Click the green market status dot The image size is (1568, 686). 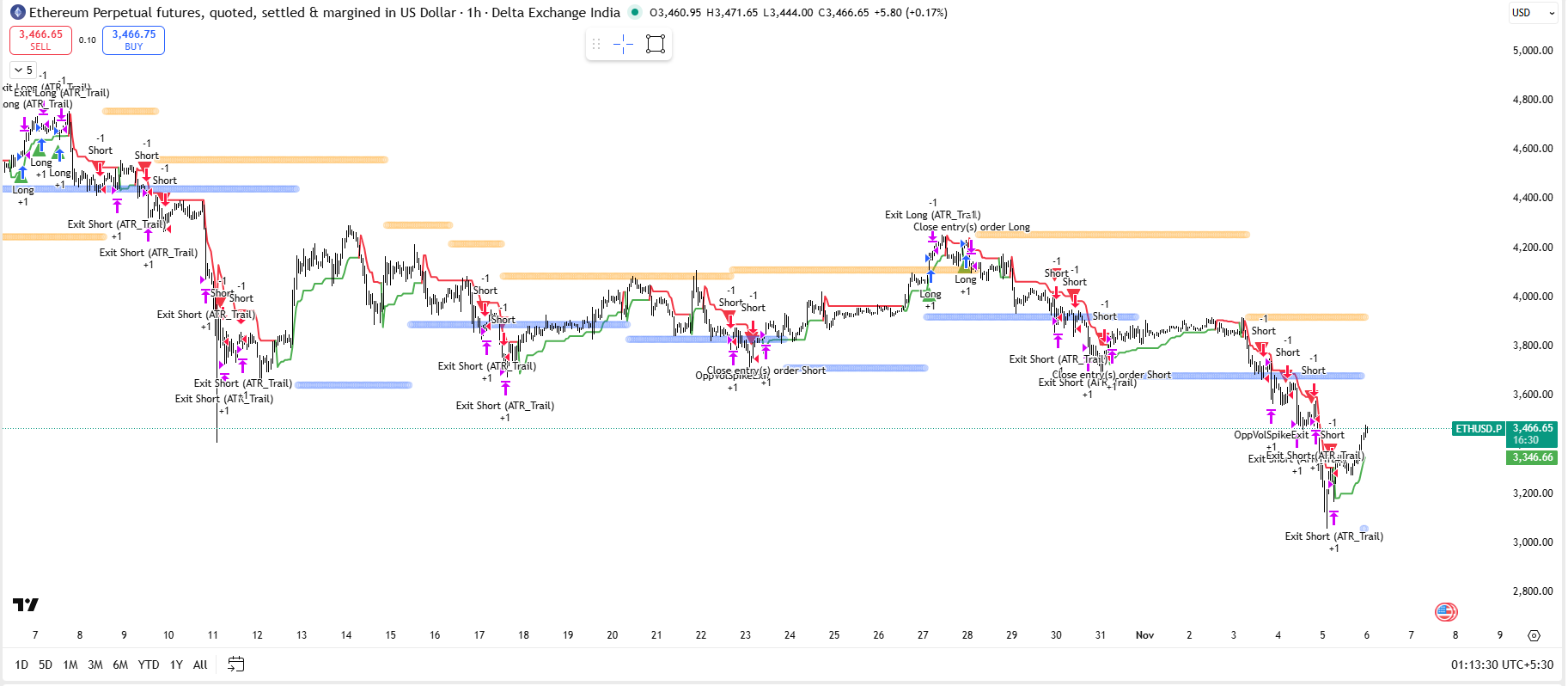click(x=635, y=13)
